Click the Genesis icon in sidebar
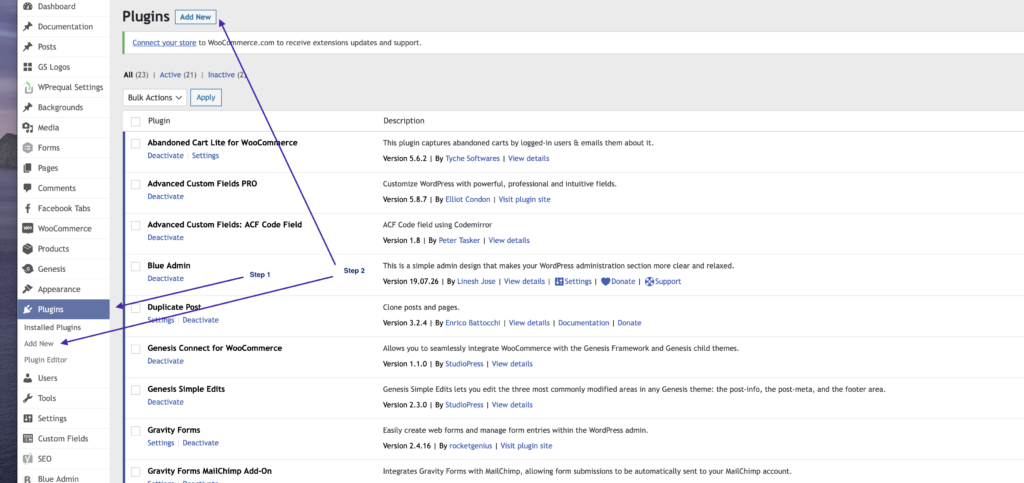The height and width of the screenshot is (483, 1024). 27,269
